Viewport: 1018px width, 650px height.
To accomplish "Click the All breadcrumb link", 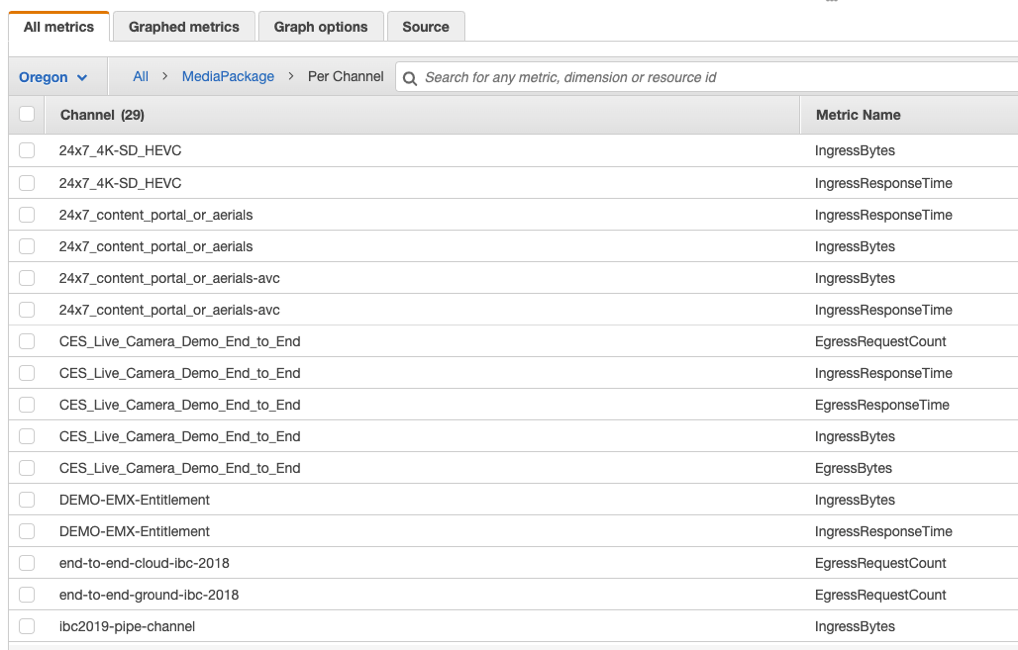I will click(x=140, y=76).
